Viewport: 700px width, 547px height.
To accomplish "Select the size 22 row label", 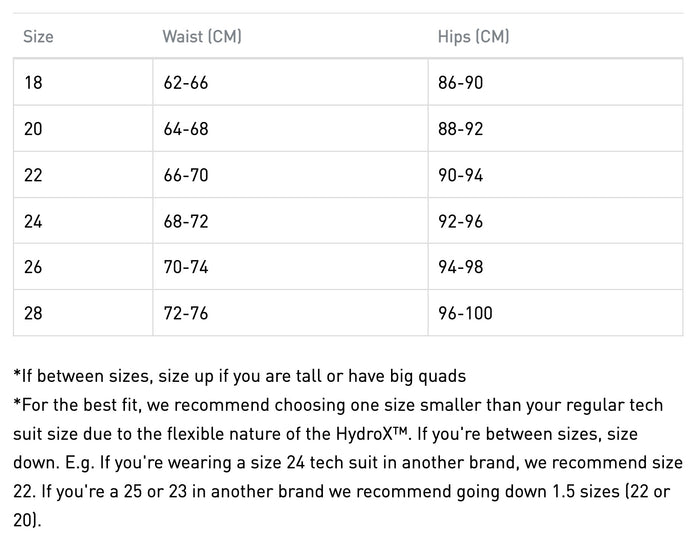I will [x=34, y=175].
